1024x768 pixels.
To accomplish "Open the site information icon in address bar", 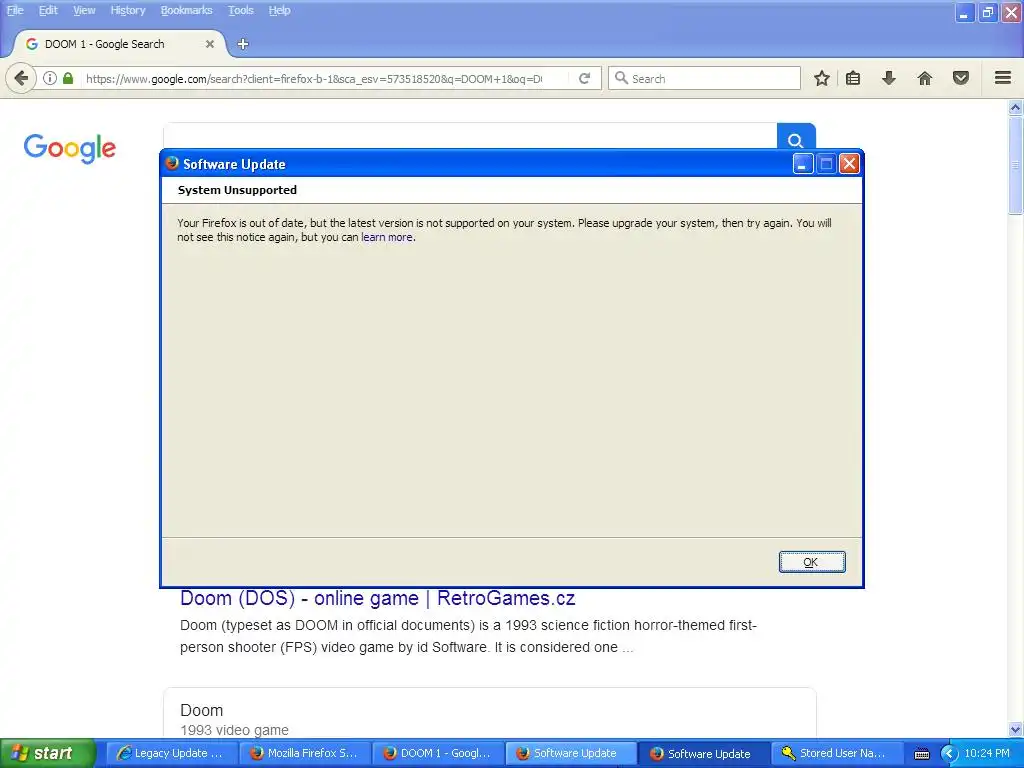I will tap(50, 78).
